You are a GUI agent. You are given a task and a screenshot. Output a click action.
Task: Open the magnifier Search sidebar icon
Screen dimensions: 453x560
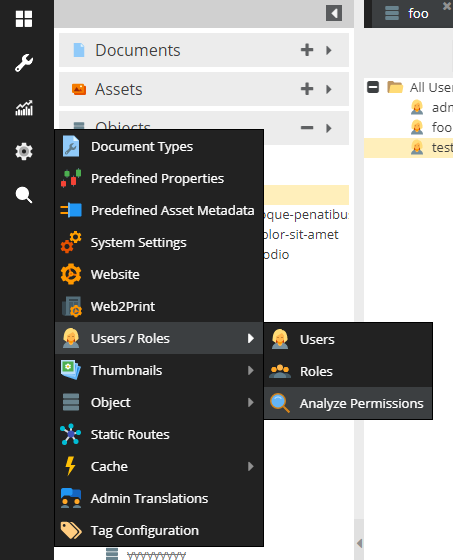pyautogui.click(x=24, y=195)
